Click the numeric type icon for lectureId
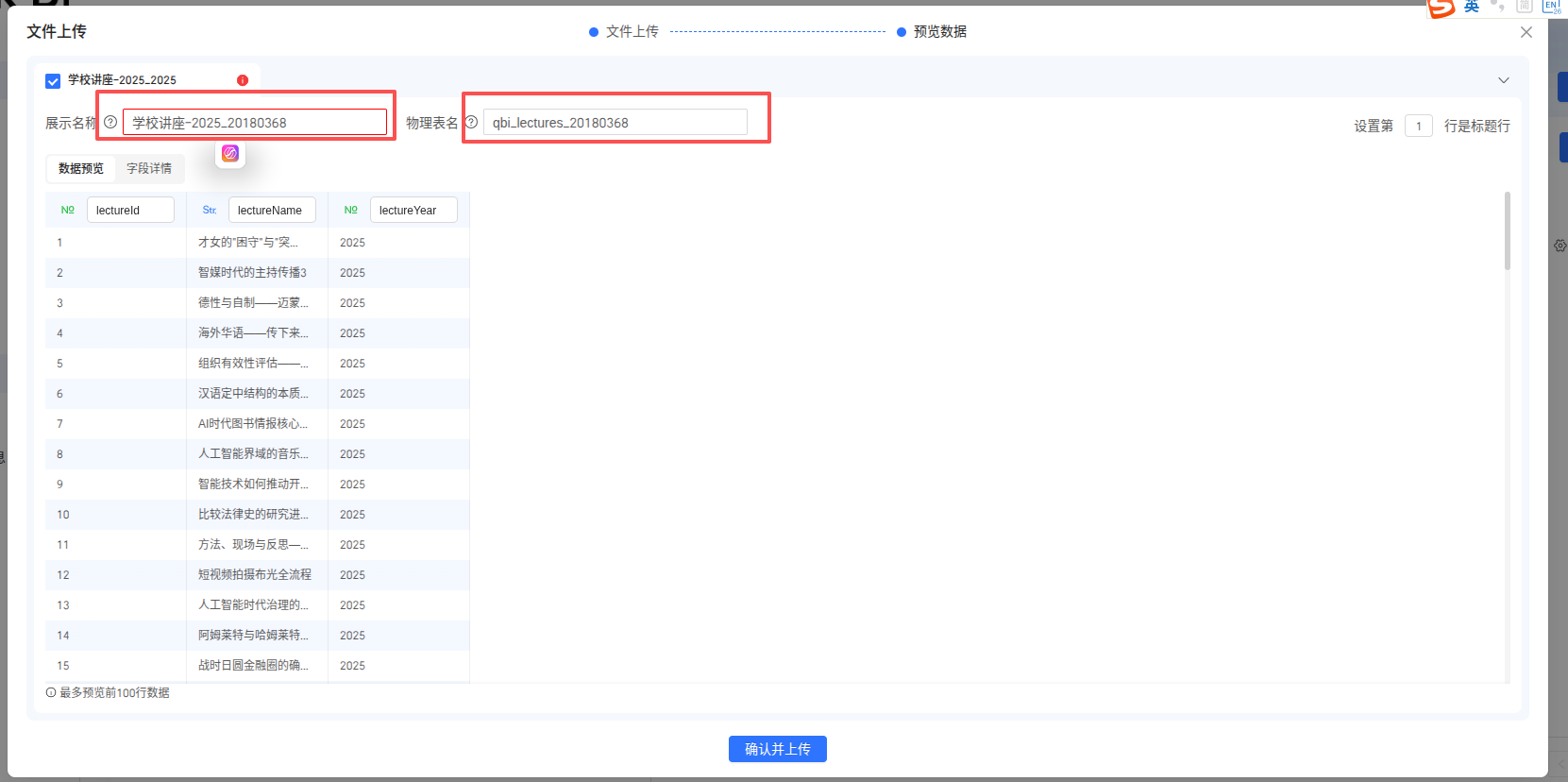Viewport: 1568px width, 782px height. pyautogui.click(x=67, y=210)
